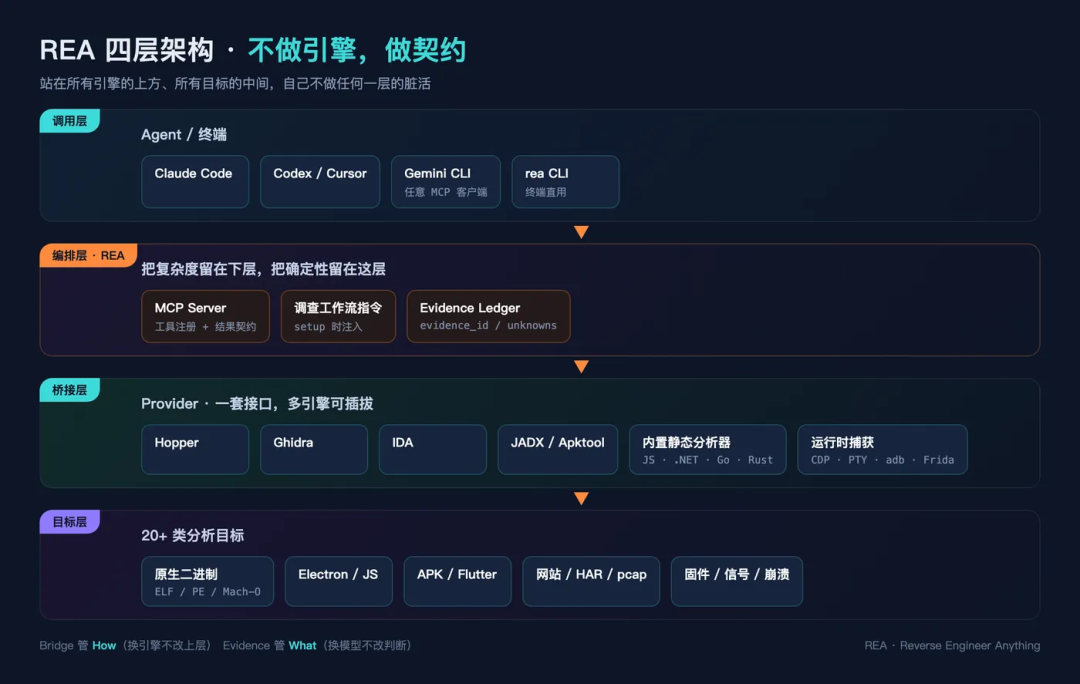Select the footer text "REA · Reverse Engineer Anything"
The image size is (1080, 684).
click(x=953, y=645)
